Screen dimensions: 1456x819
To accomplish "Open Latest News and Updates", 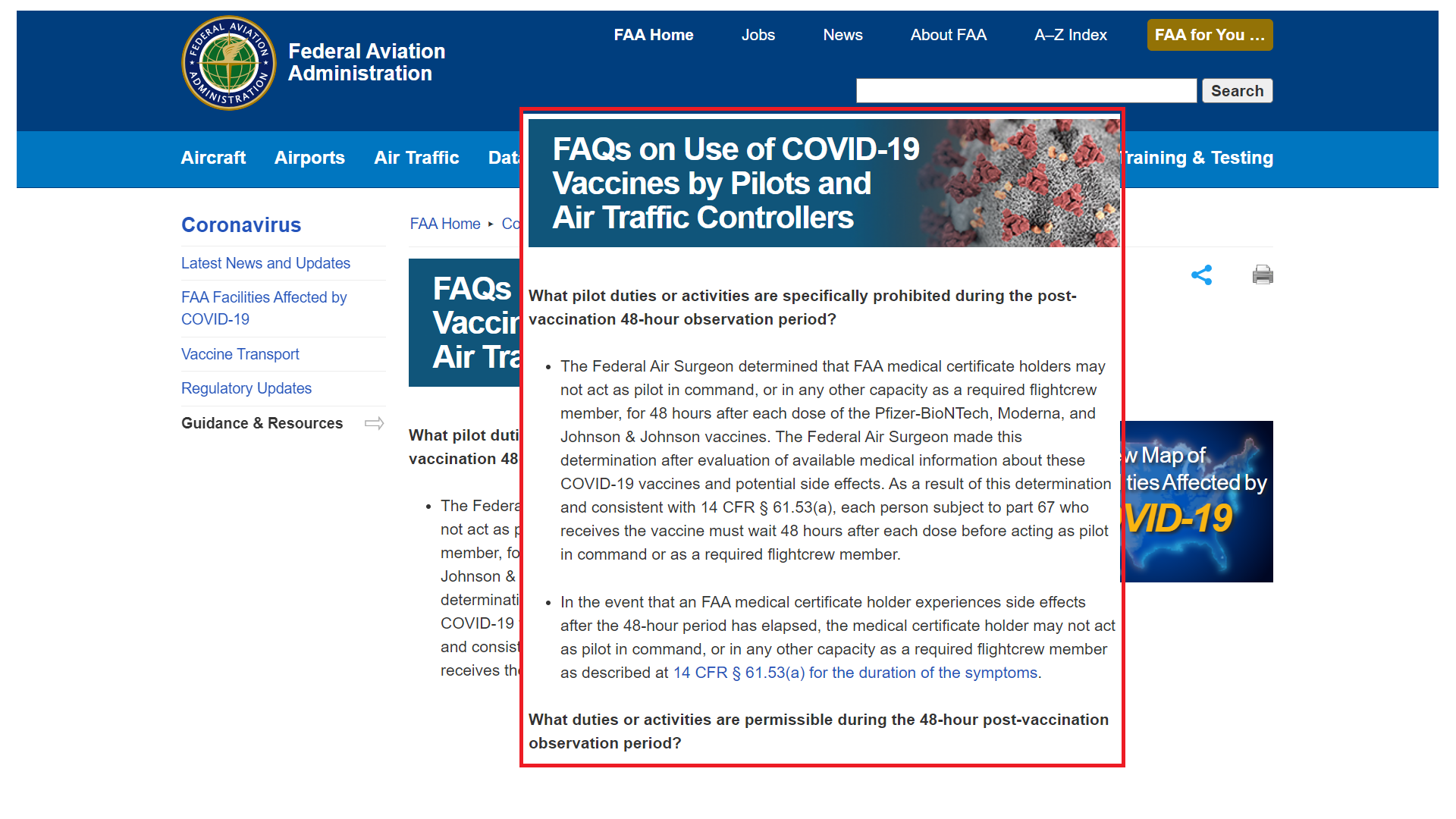I will (265, 263).
